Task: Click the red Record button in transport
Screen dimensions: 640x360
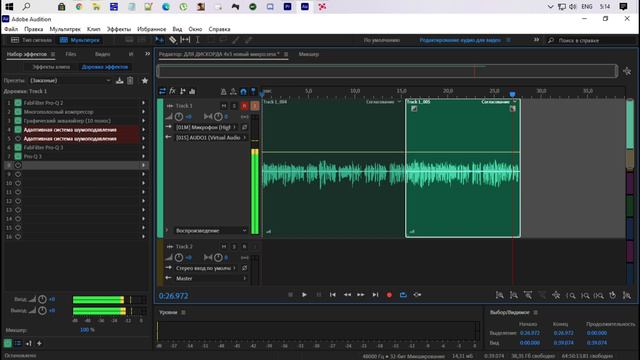Action: 389,295
